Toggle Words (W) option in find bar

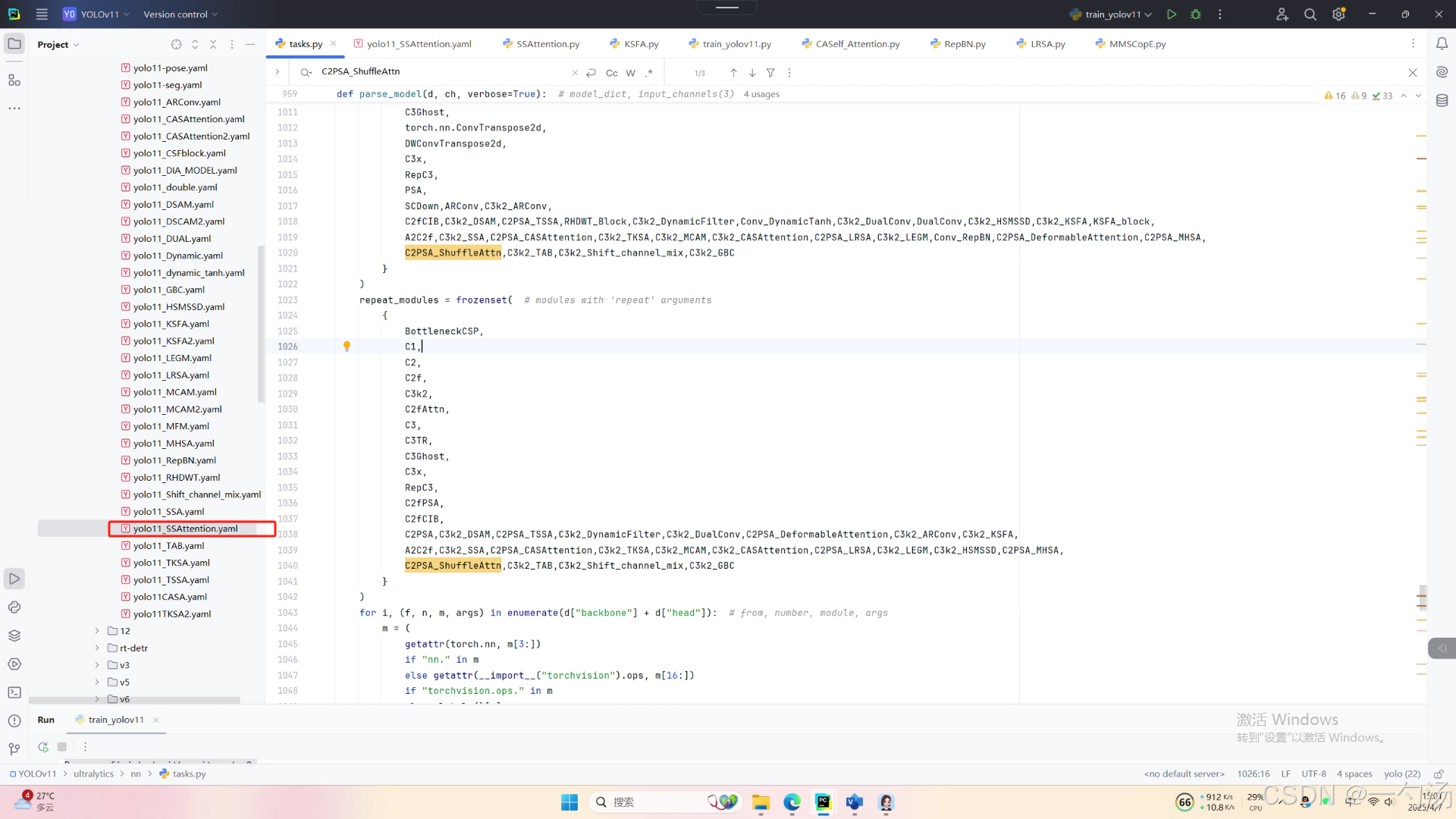point(630,73)
